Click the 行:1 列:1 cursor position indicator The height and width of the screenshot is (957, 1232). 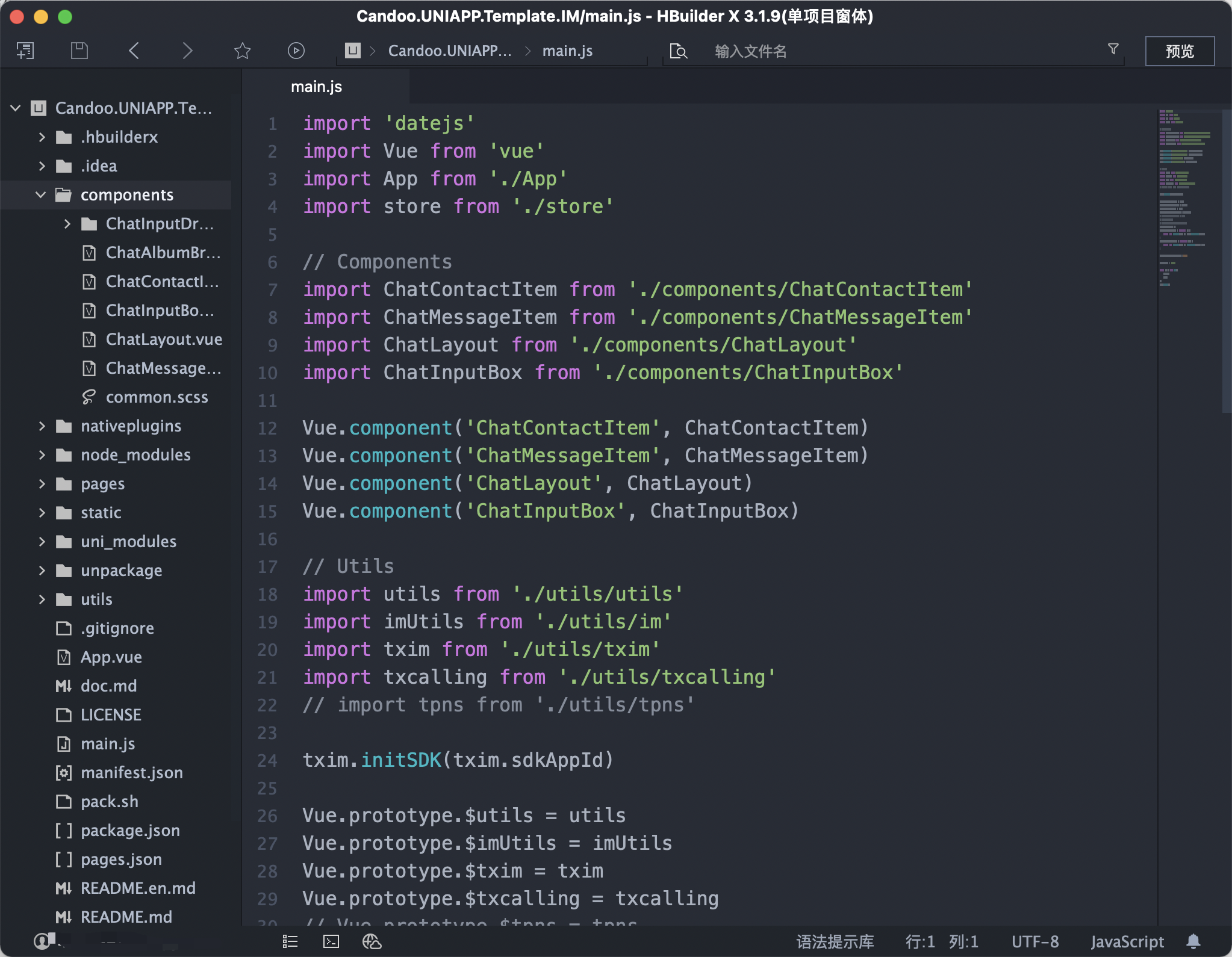(x=942, y=941)
